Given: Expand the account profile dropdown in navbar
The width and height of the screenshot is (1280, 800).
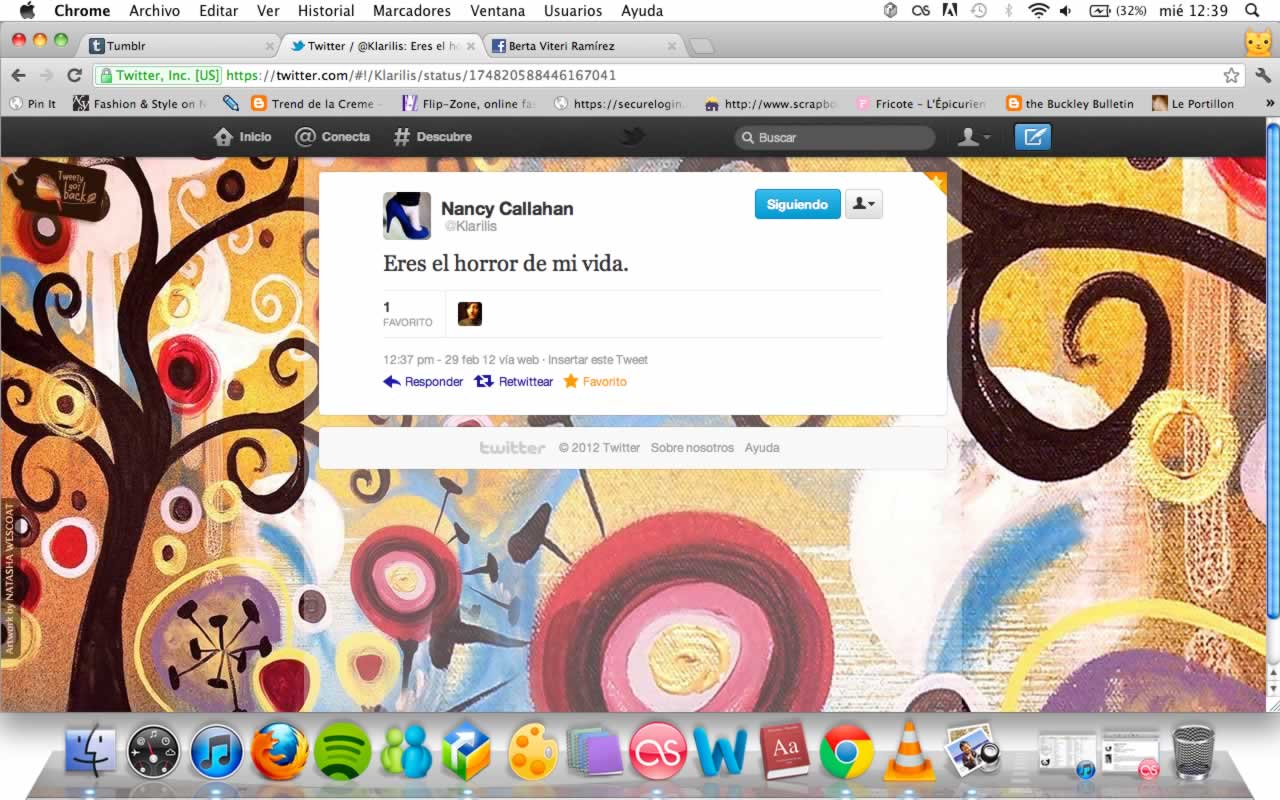Looking at the screenshot, I should coord(973,137).
